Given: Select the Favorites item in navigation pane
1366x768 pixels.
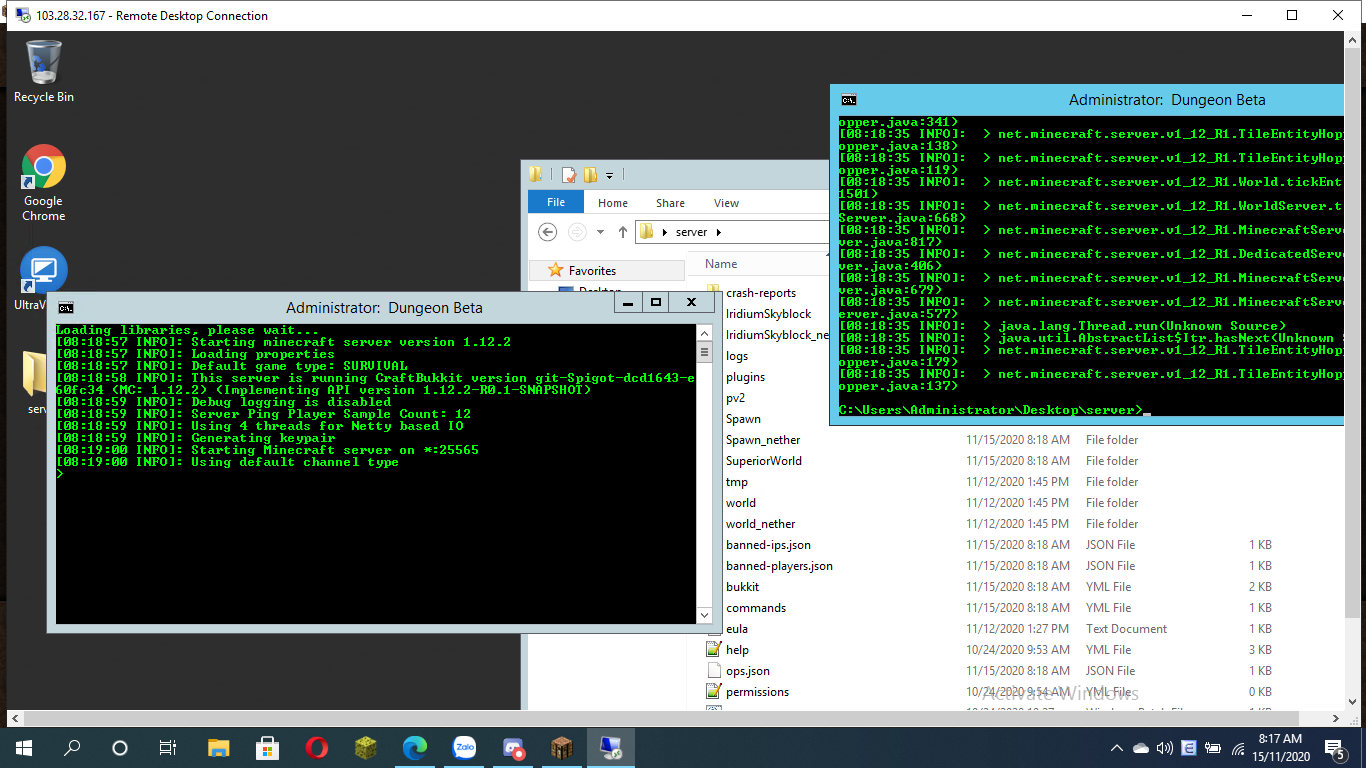Looking at the screenshot, I should [592, 270].
